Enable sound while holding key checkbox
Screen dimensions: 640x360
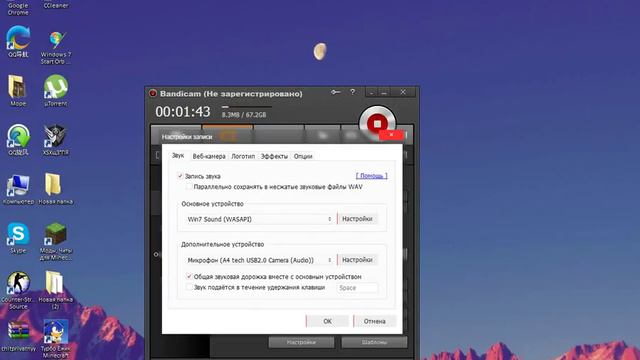pyautogui.click(x=189, y=287)
